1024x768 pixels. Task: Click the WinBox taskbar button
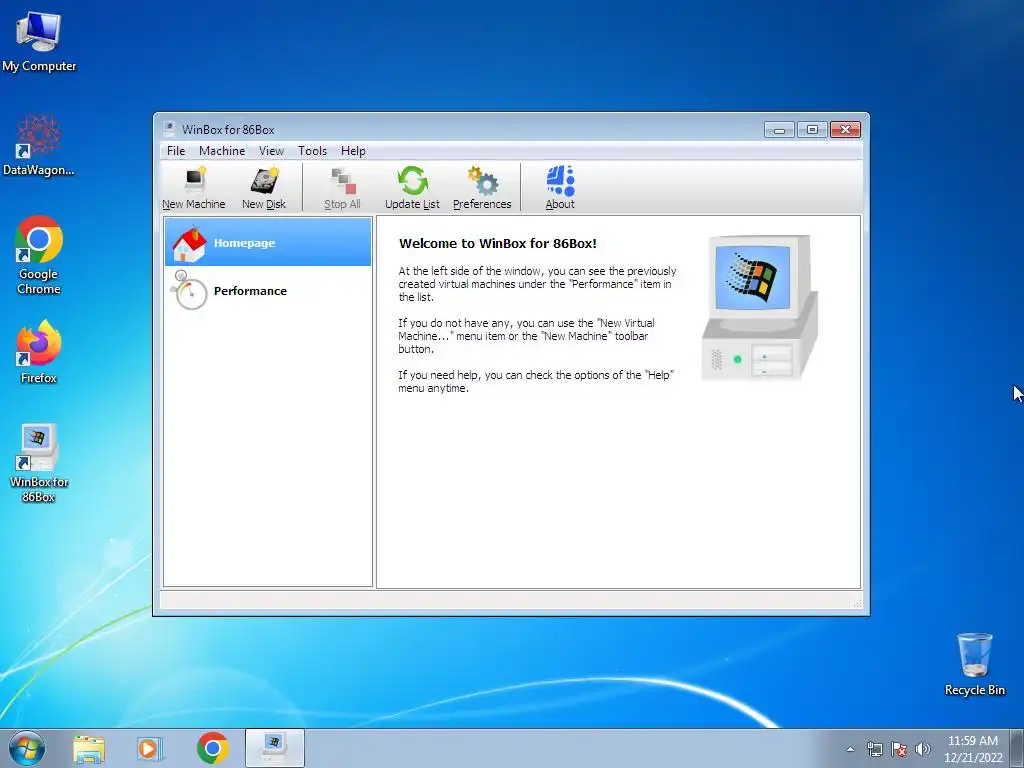[274, 748]
